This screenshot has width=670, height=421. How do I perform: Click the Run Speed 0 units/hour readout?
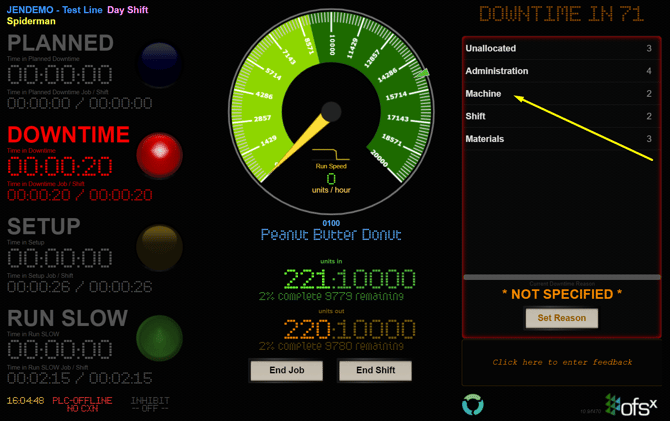[x=331, y=178]
